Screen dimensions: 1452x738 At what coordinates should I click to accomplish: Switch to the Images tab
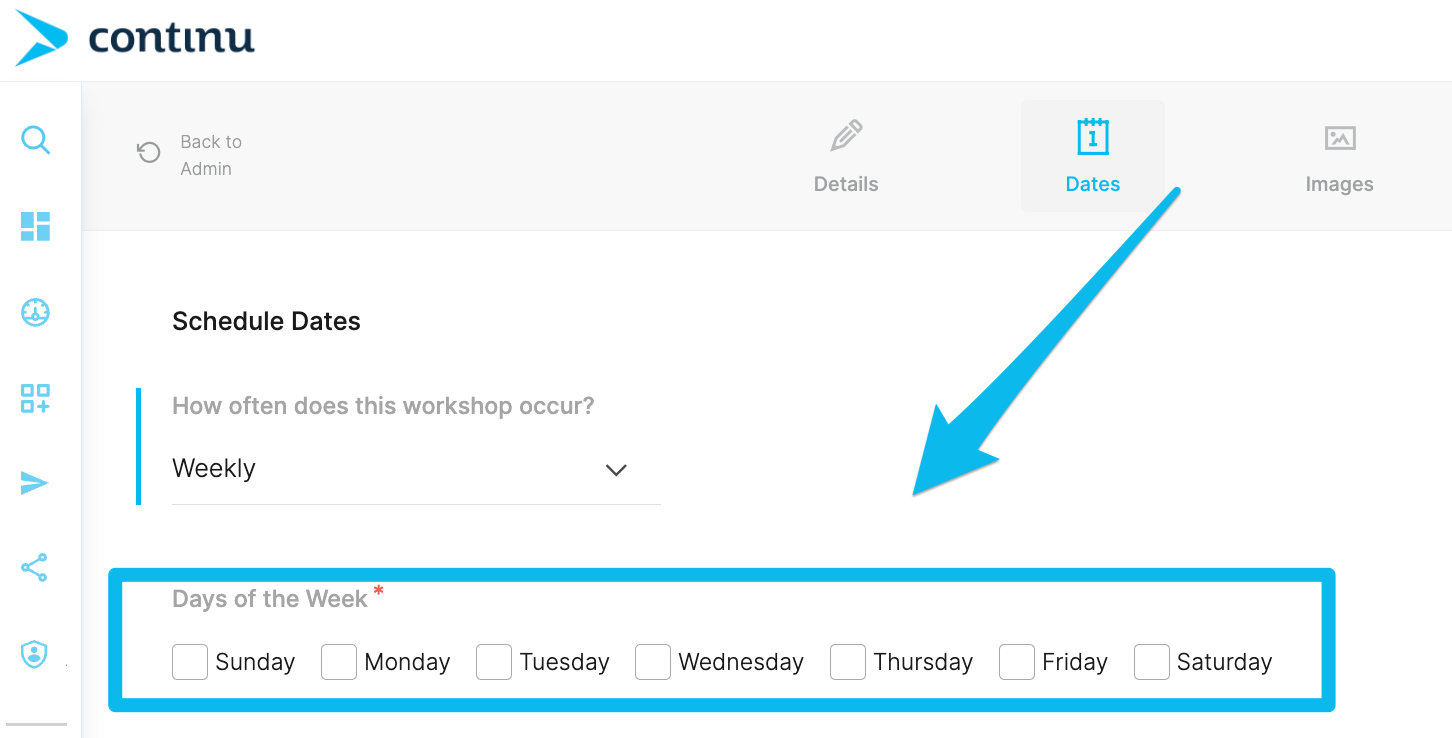[1339, 157]
